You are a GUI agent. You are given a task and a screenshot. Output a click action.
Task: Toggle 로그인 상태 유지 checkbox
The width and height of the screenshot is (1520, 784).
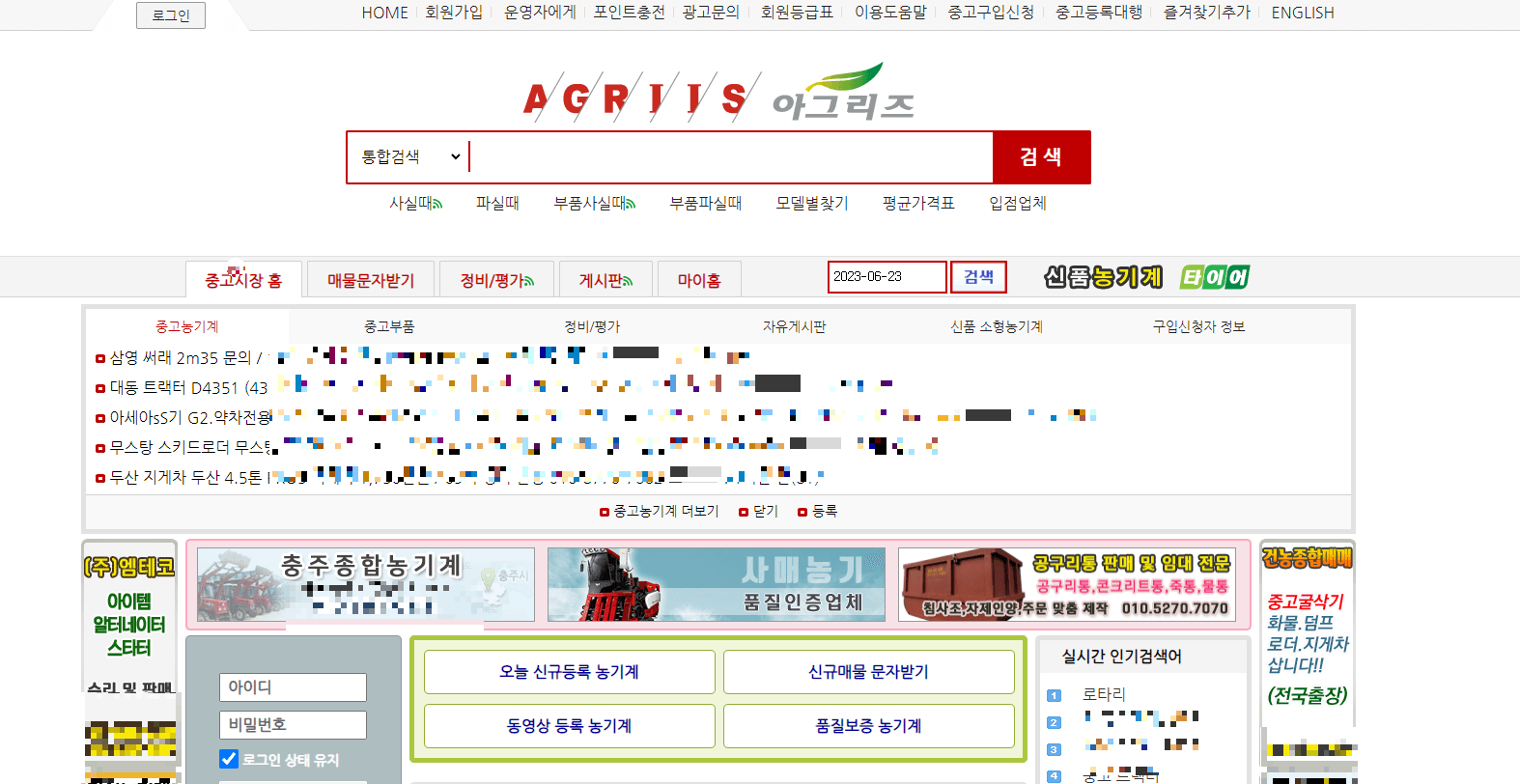(229, 759)
